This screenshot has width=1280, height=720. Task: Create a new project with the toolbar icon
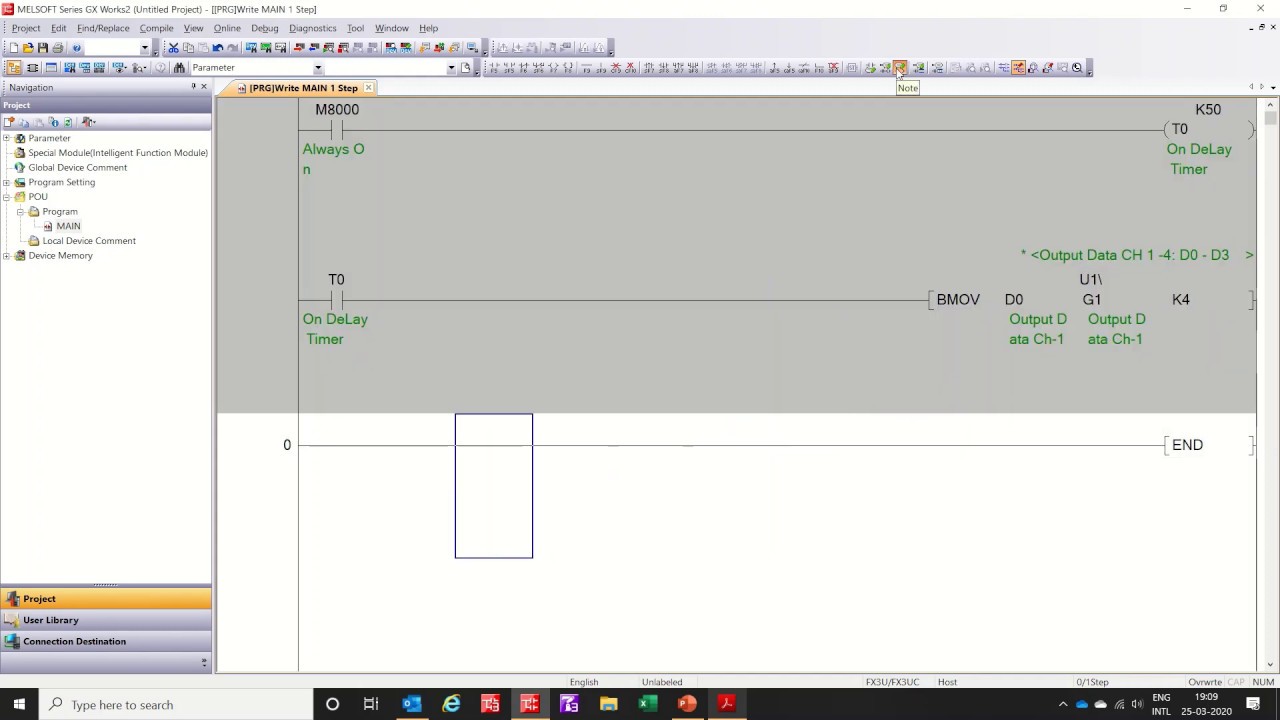coord(14,47)
